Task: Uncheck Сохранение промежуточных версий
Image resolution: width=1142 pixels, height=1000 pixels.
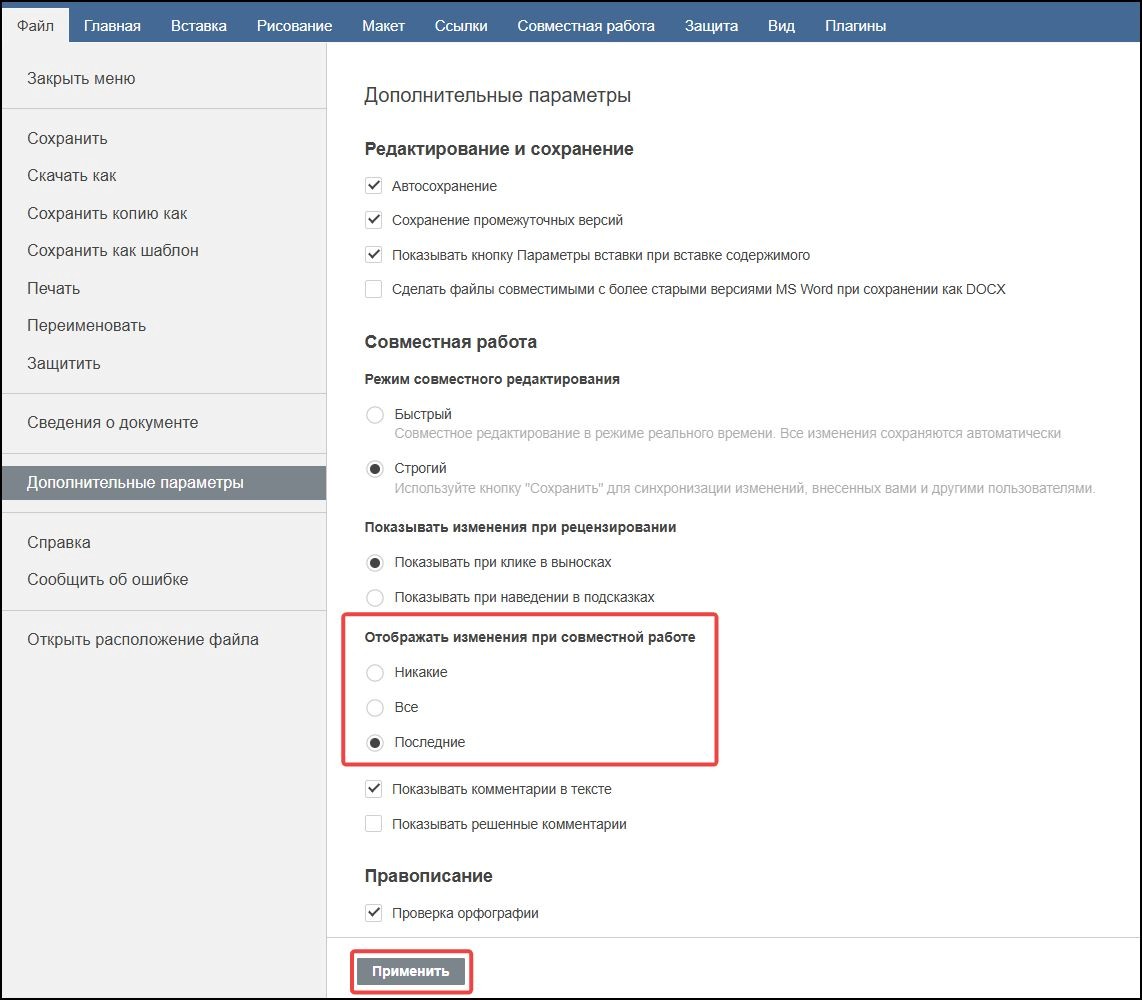Action: pos(374,220)
